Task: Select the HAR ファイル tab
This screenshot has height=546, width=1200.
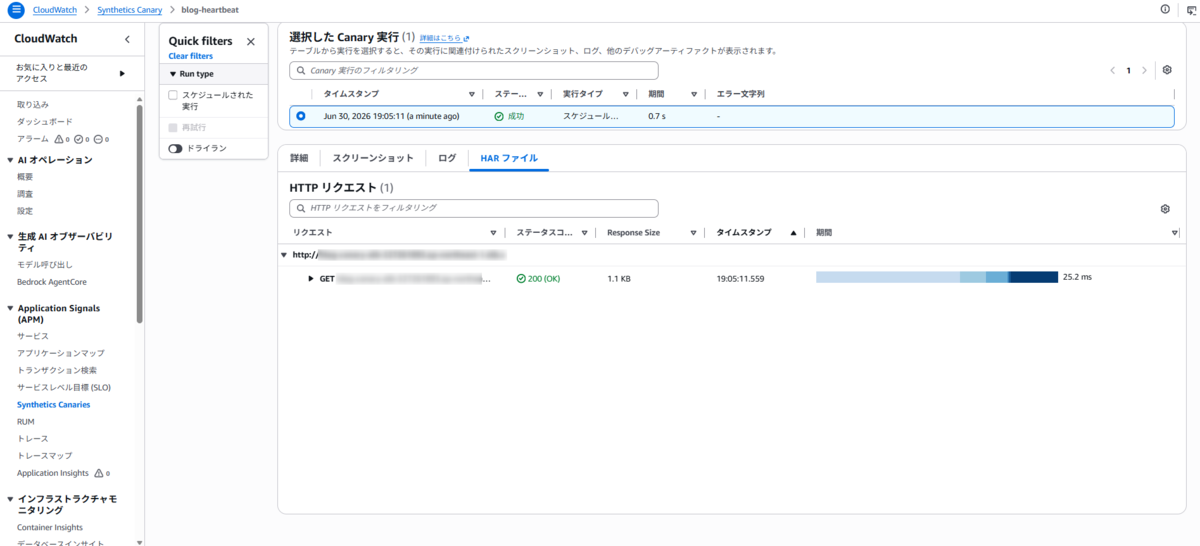Action: [509, 158]
